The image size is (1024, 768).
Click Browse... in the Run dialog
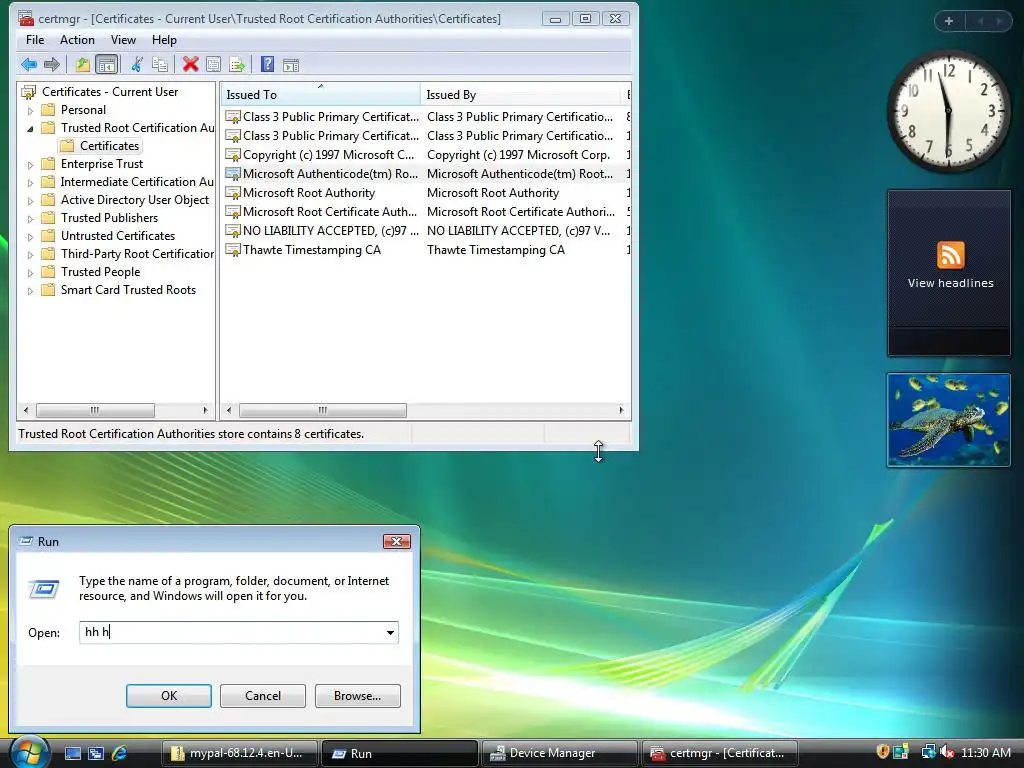pos(357,696)
